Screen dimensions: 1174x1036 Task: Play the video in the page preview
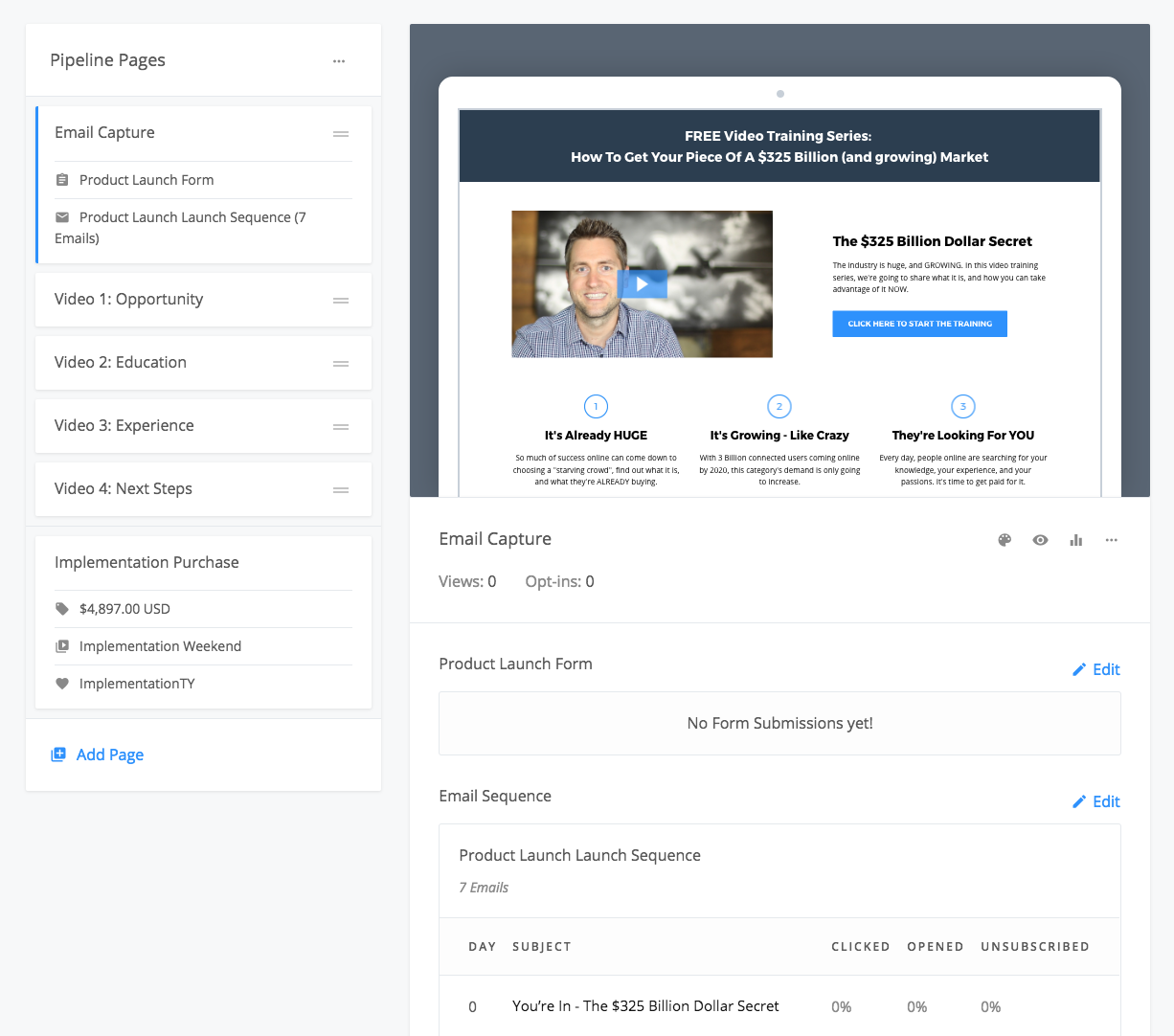point(642,284)
